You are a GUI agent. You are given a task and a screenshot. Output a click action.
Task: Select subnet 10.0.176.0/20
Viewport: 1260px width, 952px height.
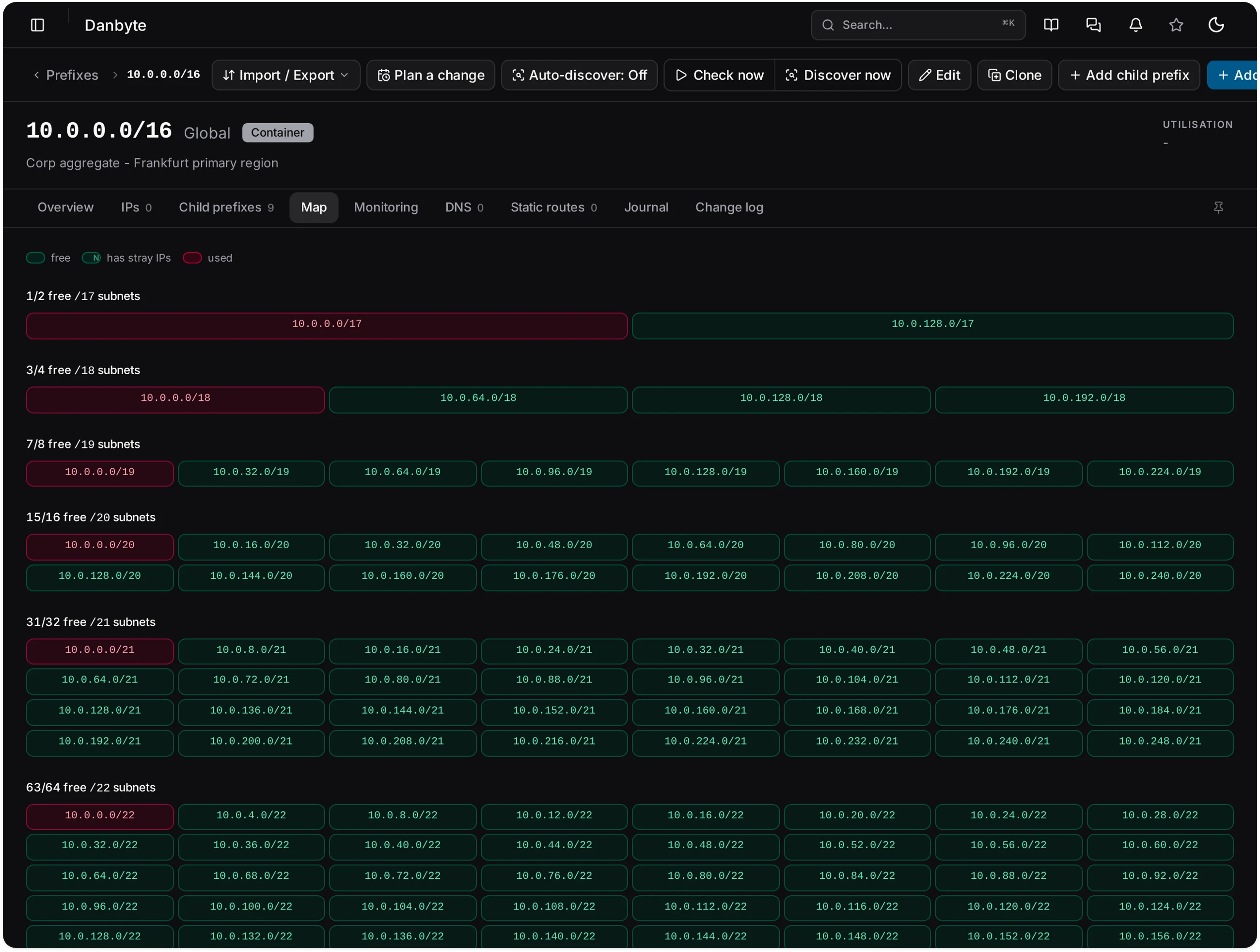tap(553, 577)
